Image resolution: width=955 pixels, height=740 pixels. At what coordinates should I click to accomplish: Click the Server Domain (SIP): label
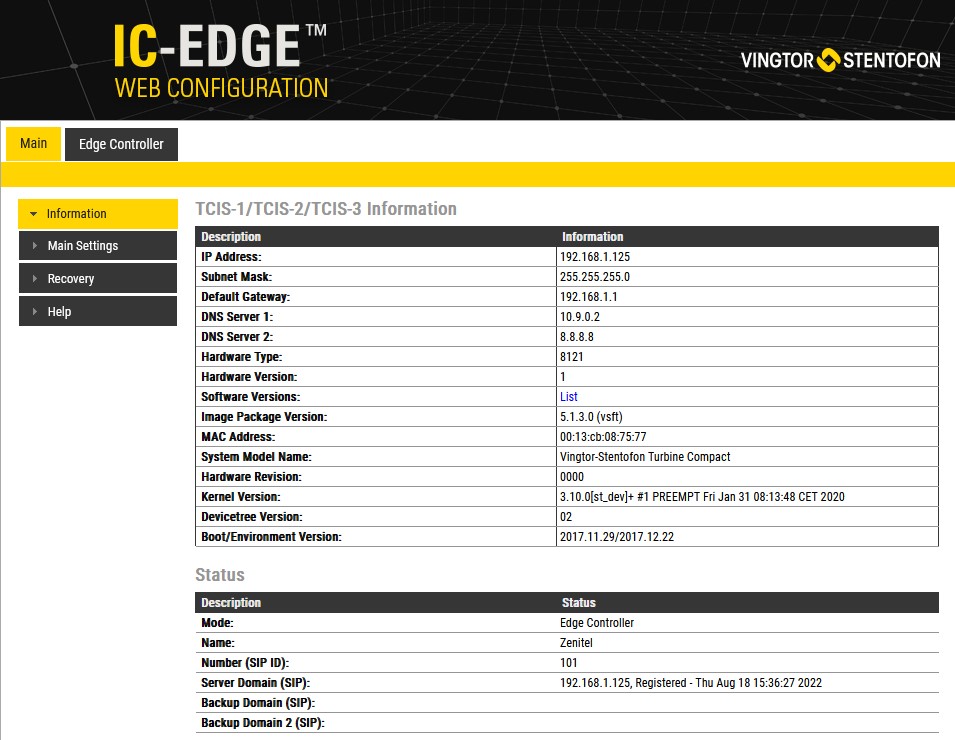[x=255, y=683]
